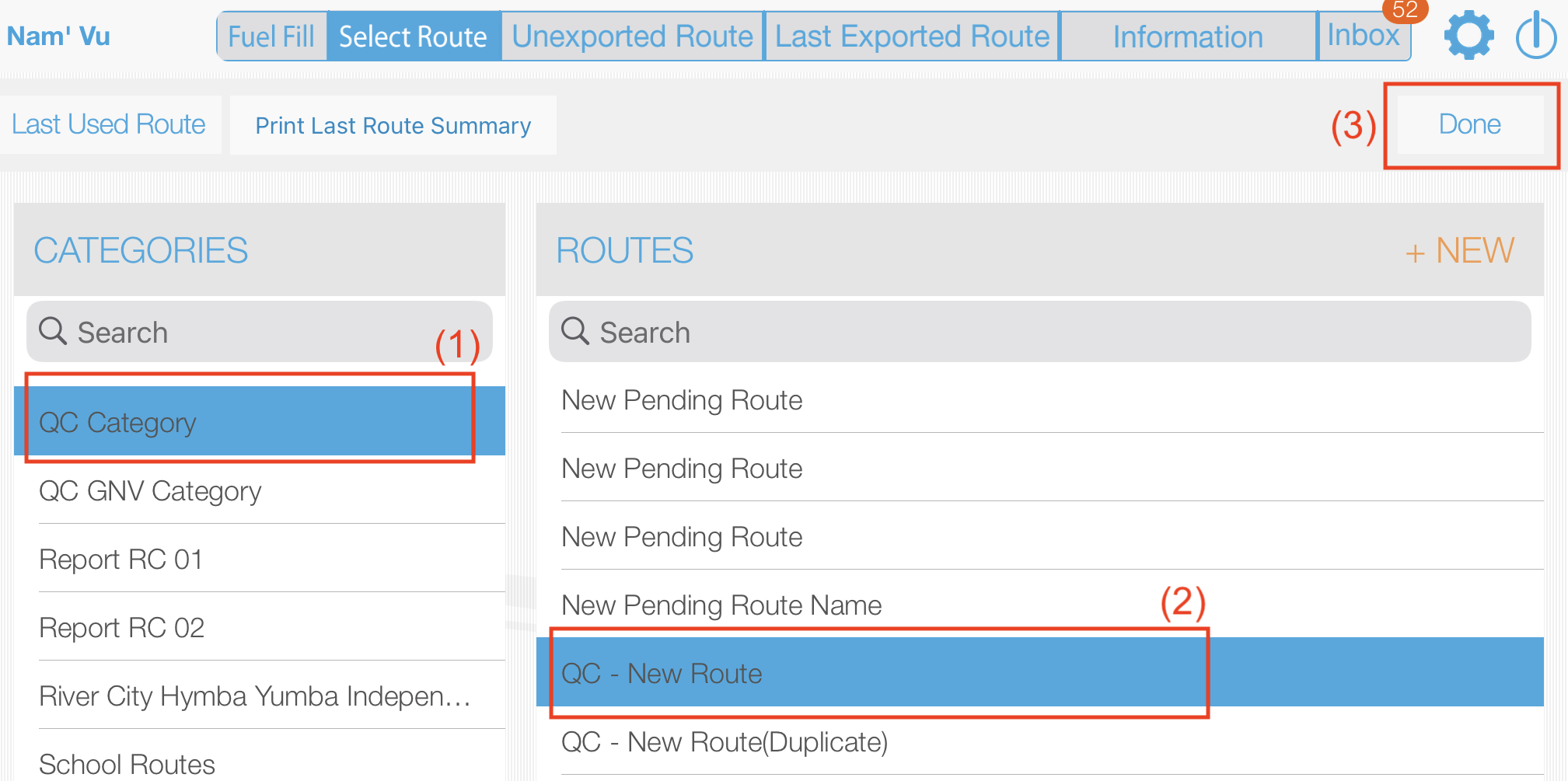The height and width of the screenshot is (781, 1568).
Task: Click Print Last Route Summary
Action: [393, 125]
